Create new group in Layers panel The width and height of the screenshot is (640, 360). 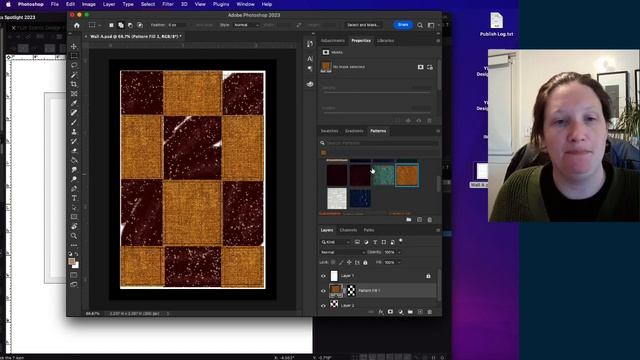410,312
